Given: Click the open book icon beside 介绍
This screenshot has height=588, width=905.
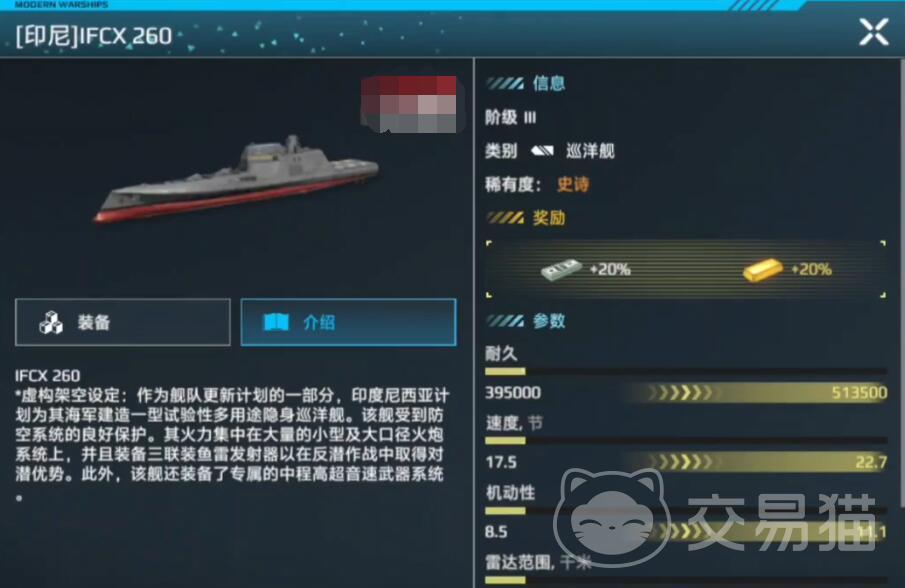Looking at the screenshot, I should pos(276,322).
